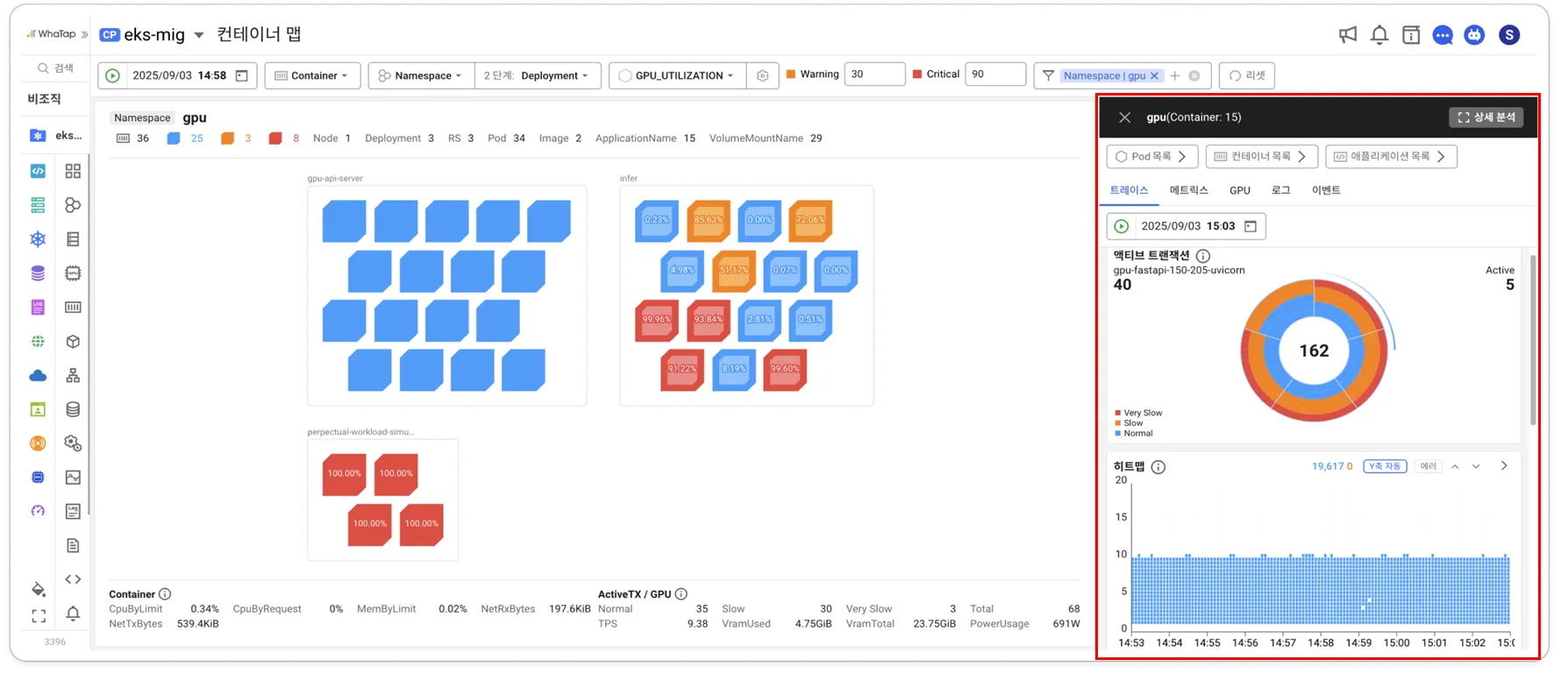The height and width of the screenshot is (681, 1568).
Task: Open the dashboard grid icon in submenu
Action: [73, 171]
